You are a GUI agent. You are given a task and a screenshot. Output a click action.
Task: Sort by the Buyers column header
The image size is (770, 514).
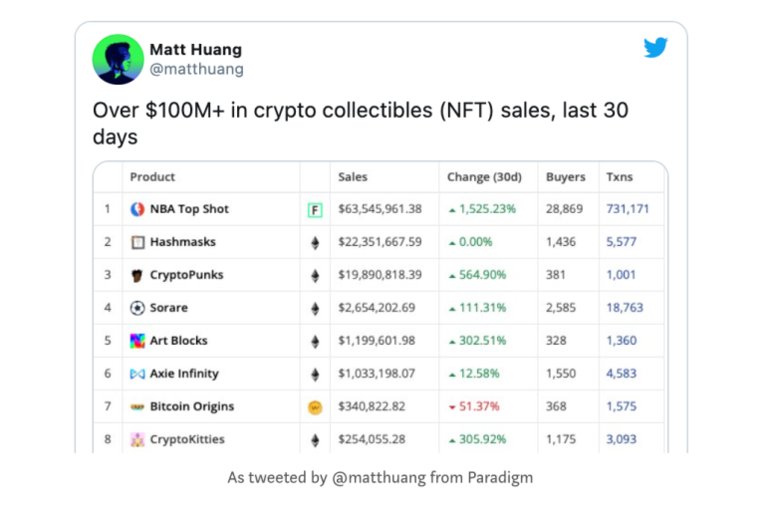pyautogui.click(x=566, y=177)
